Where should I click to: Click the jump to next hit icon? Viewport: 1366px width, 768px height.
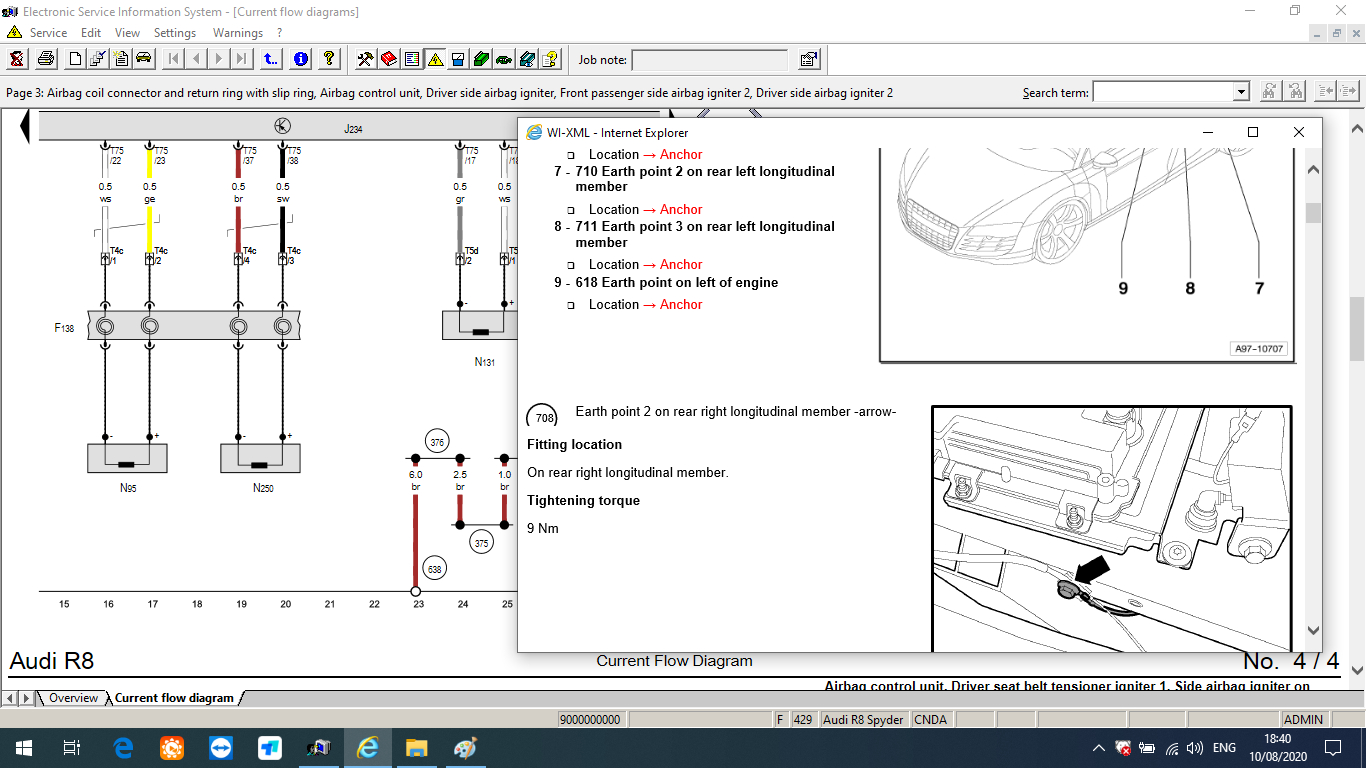click(1348, 91)
